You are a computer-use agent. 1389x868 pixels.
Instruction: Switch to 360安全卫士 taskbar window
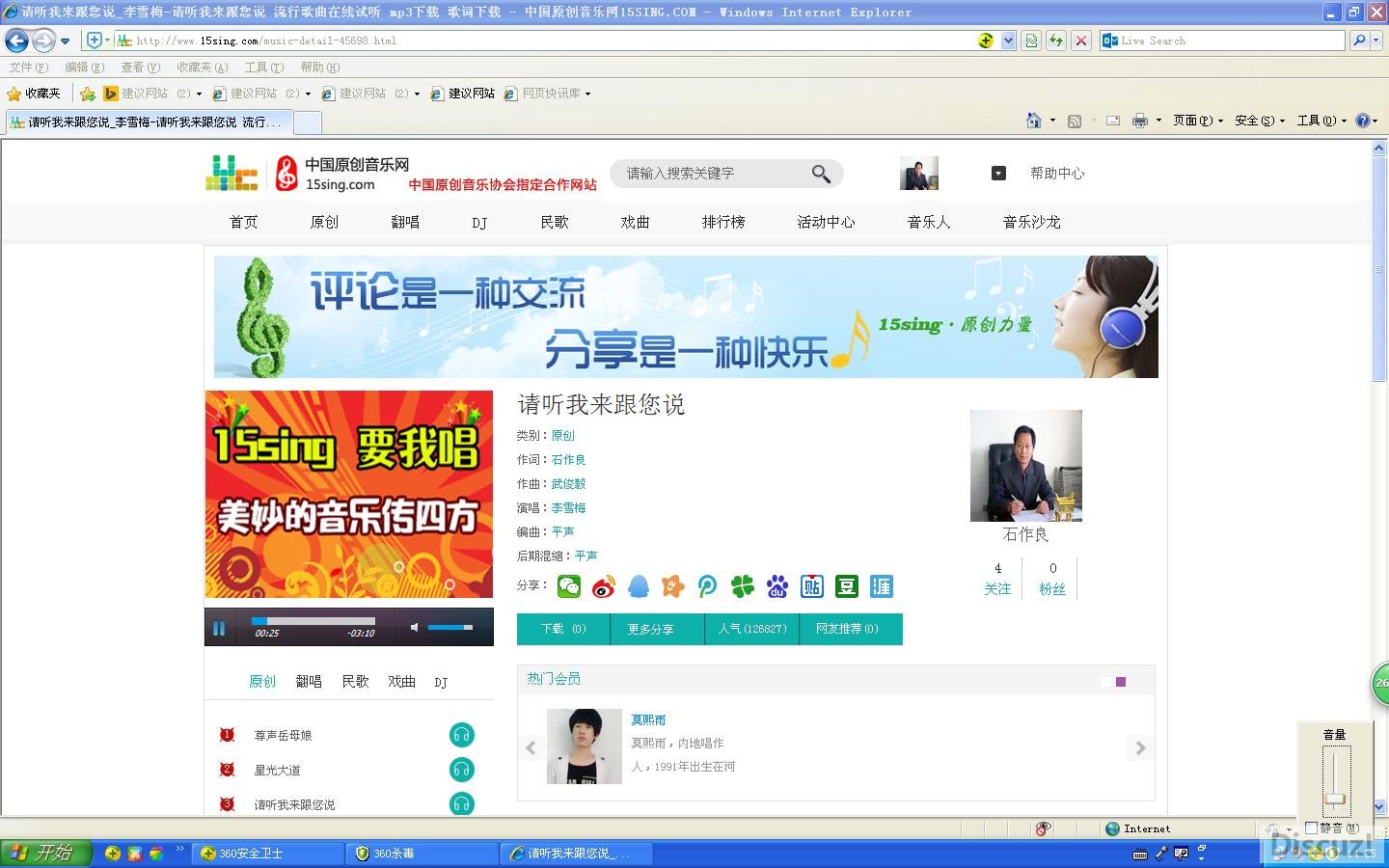coord(268,854)
